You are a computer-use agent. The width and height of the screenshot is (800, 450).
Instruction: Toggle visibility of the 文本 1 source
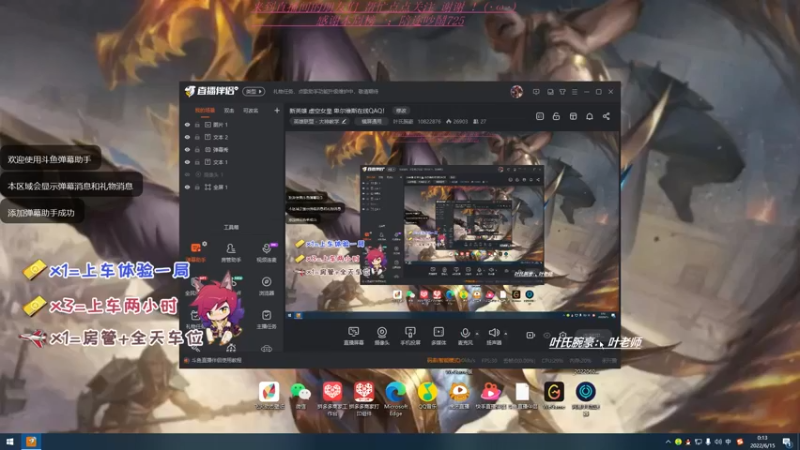[x=187, y=162]
